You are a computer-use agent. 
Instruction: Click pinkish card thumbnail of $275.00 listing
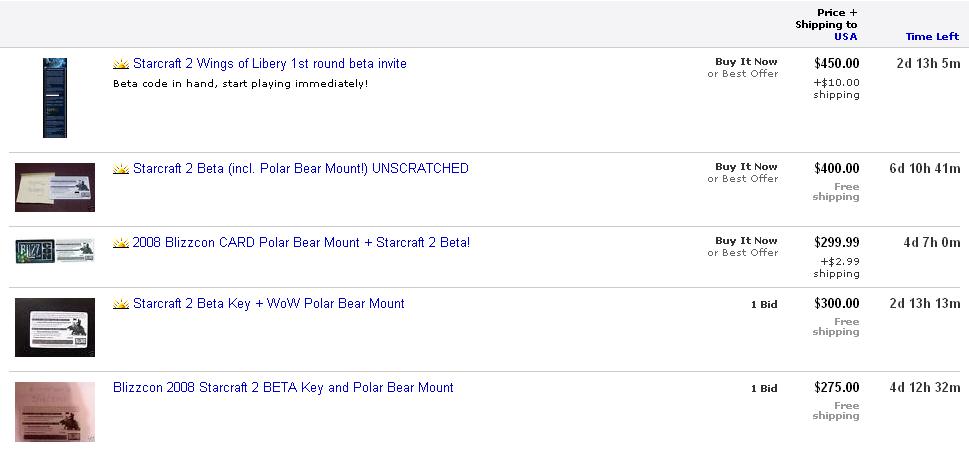55,412
